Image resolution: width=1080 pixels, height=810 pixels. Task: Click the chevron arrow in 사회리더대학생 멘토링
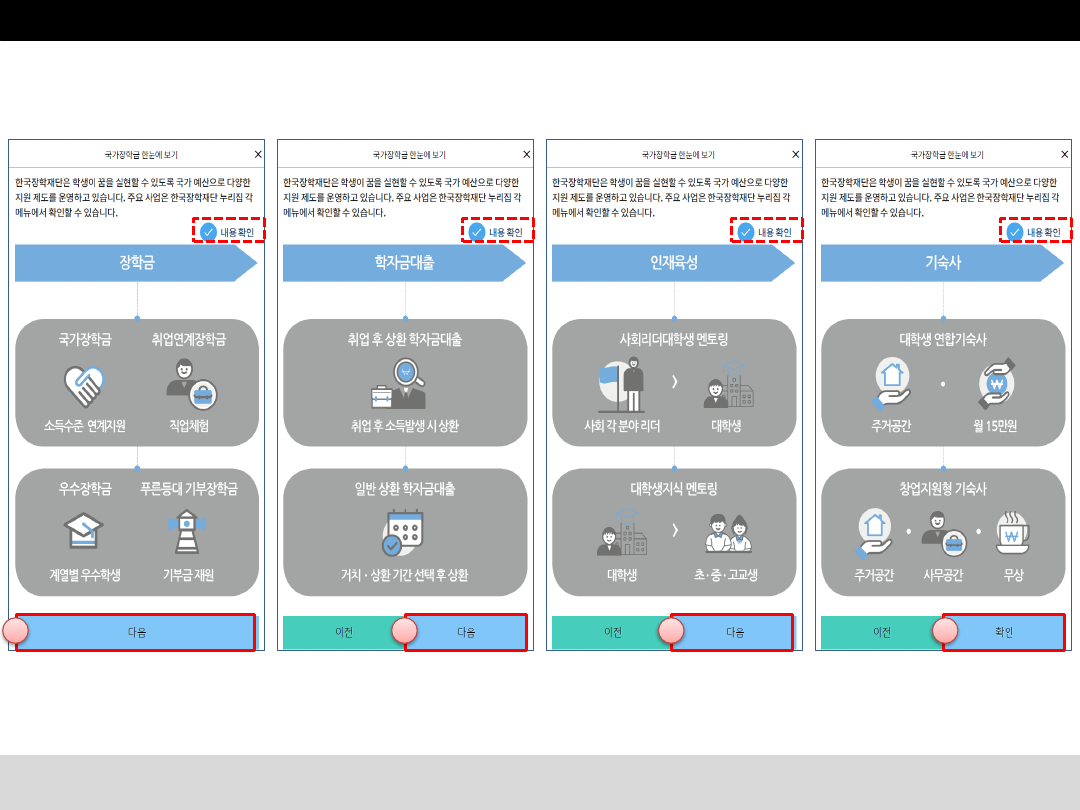[674, 382]
